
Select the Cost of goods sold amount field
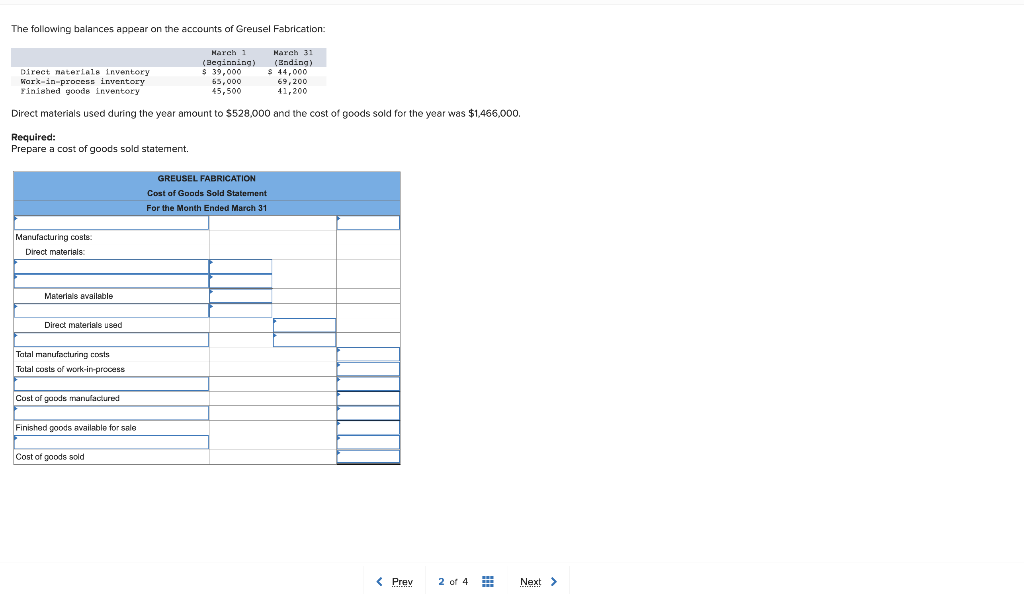coord(368,456)
